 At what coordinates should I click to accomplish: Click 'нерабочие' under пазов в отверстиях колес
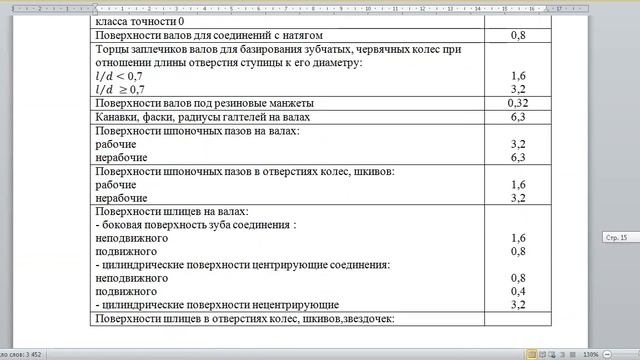pyautogui.click(x=121, y=198)
